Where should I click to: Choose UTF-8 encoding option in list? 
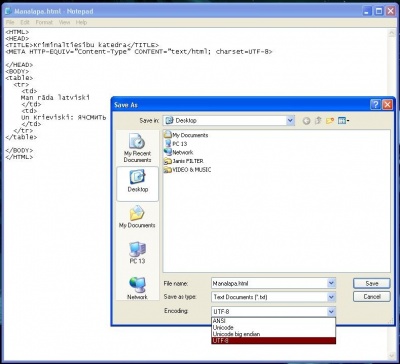point(273,341)
